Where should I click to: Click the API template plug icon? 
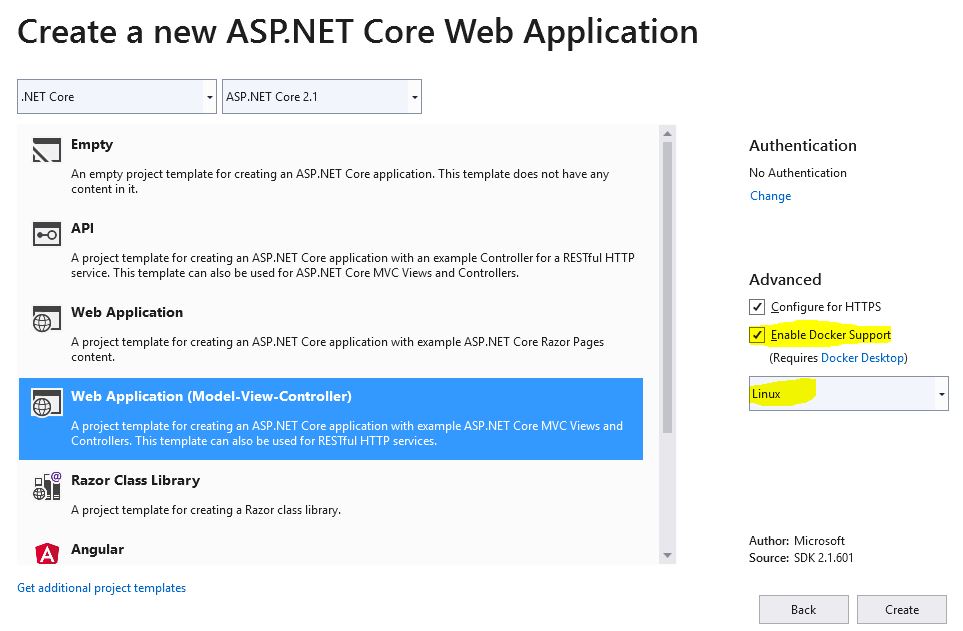click(x=48, y=234)
